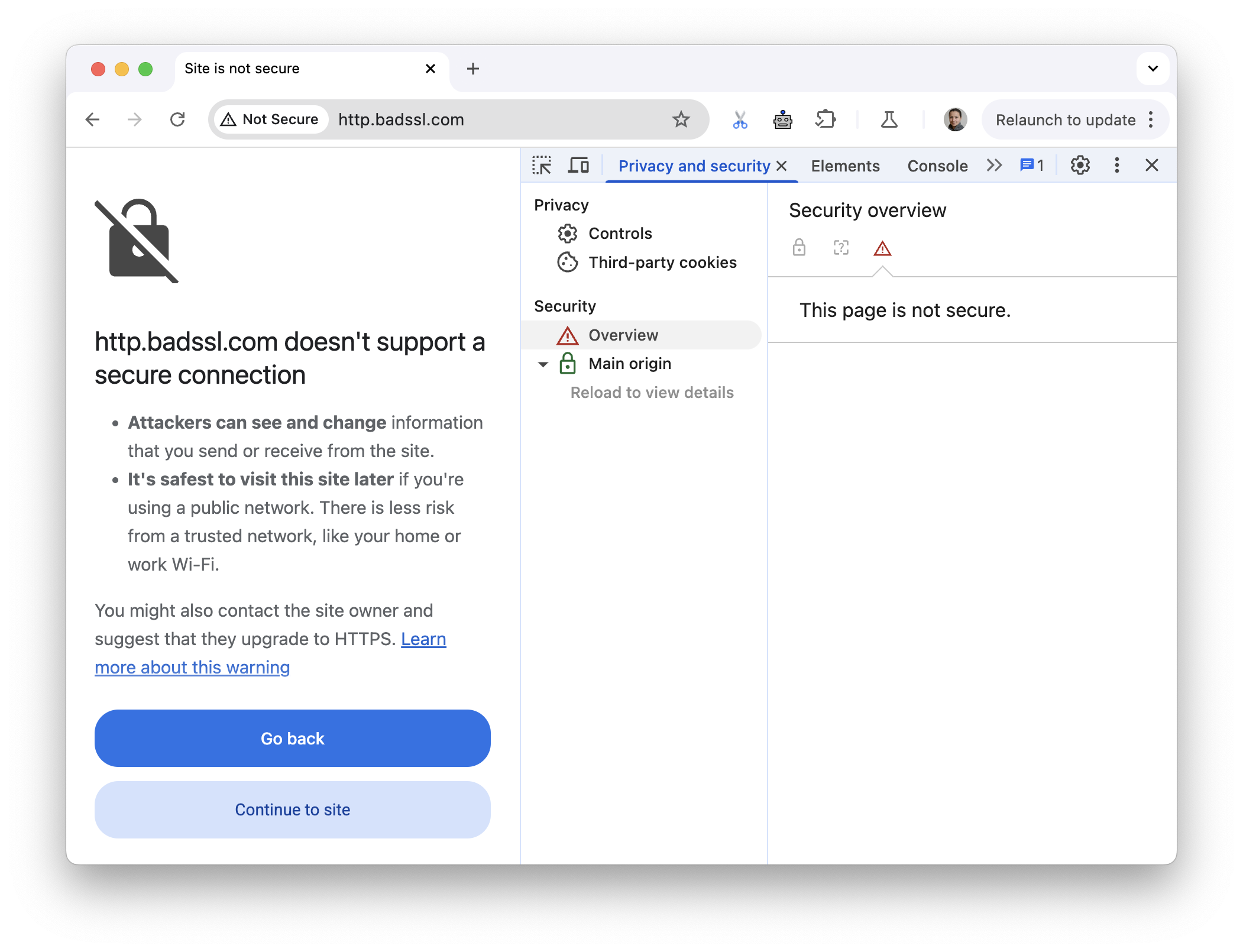Click the element picker inspect icon
This screenshot has height=952, width=1243.
pyautogui.click(x=543, y=164)
